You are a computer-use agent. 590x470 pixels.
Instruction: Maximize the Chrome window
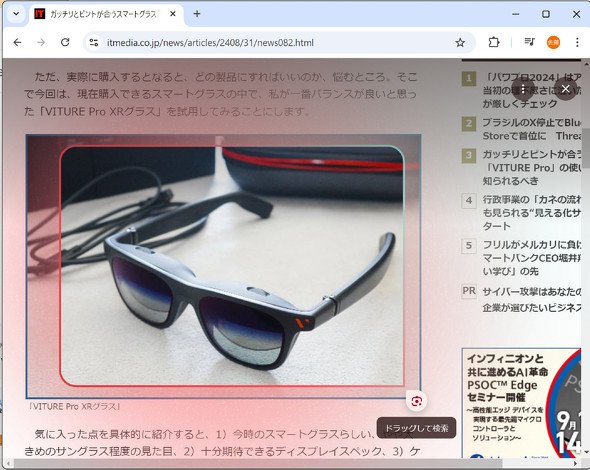[546, 14]
